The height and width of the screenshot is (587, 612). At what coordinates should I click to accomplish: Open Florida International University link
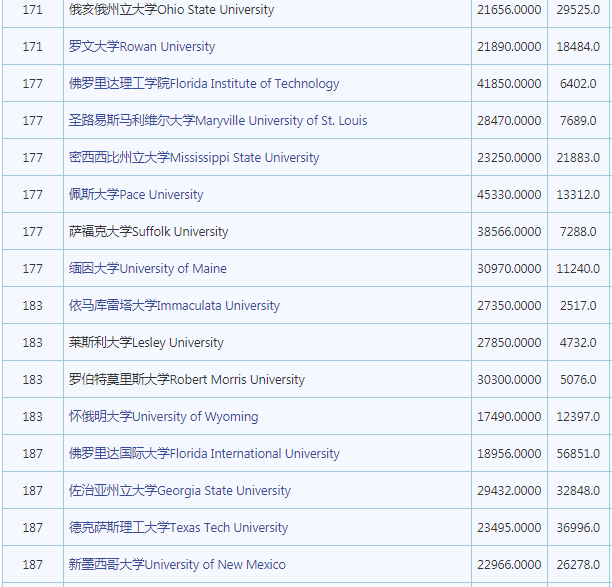coord(204,454)
